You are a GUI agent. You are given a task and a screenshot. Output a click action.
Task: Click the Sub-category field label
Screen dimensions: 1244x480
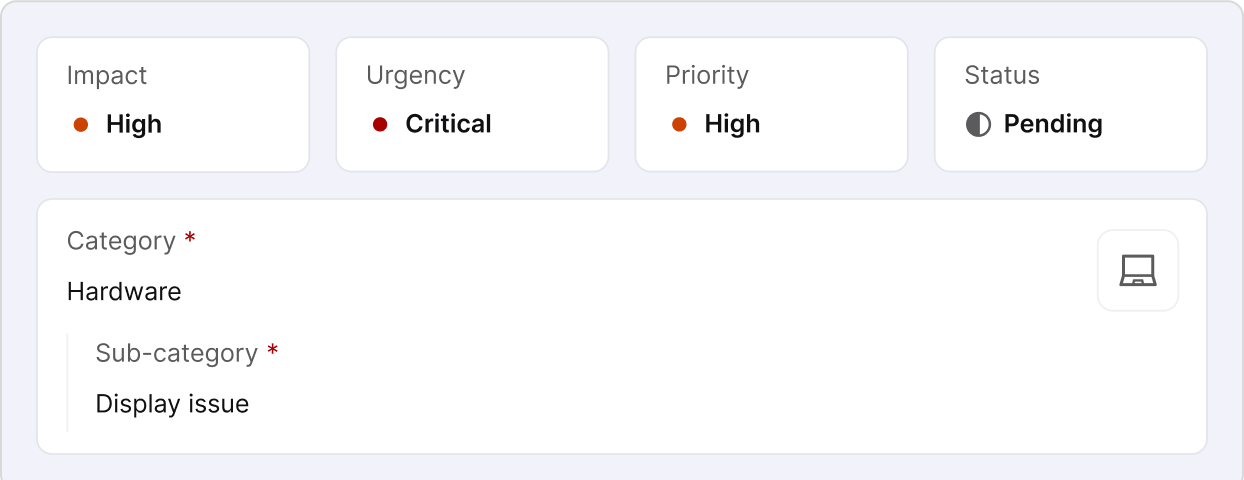tap(176, 353)
